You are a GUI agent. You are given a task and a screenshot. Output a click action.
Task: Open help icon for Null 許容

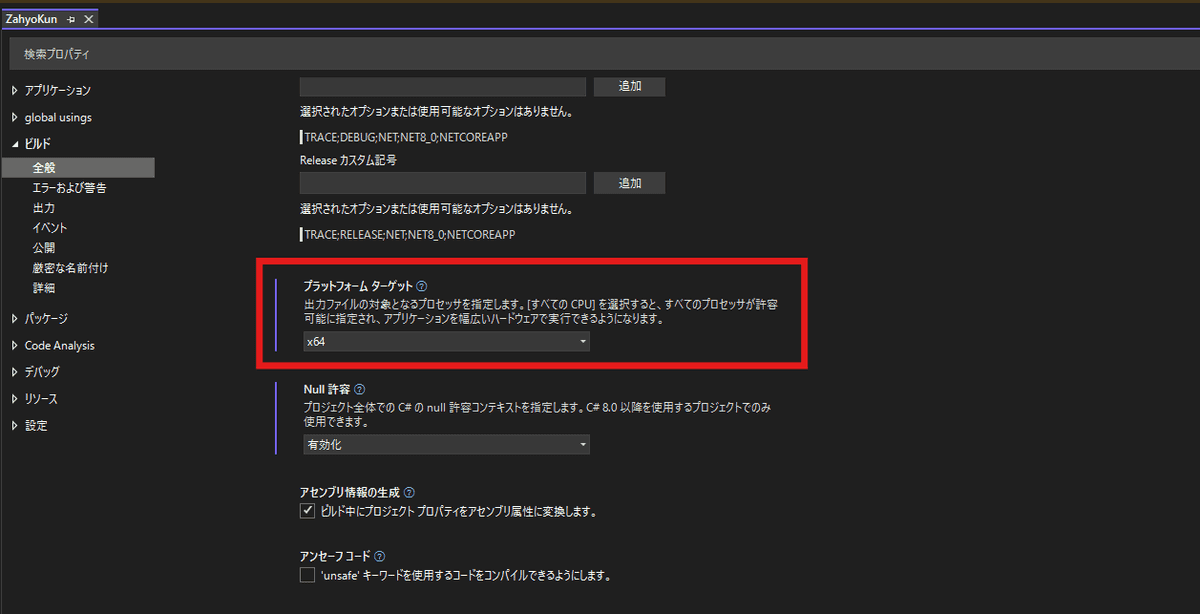tap(360, 389)
